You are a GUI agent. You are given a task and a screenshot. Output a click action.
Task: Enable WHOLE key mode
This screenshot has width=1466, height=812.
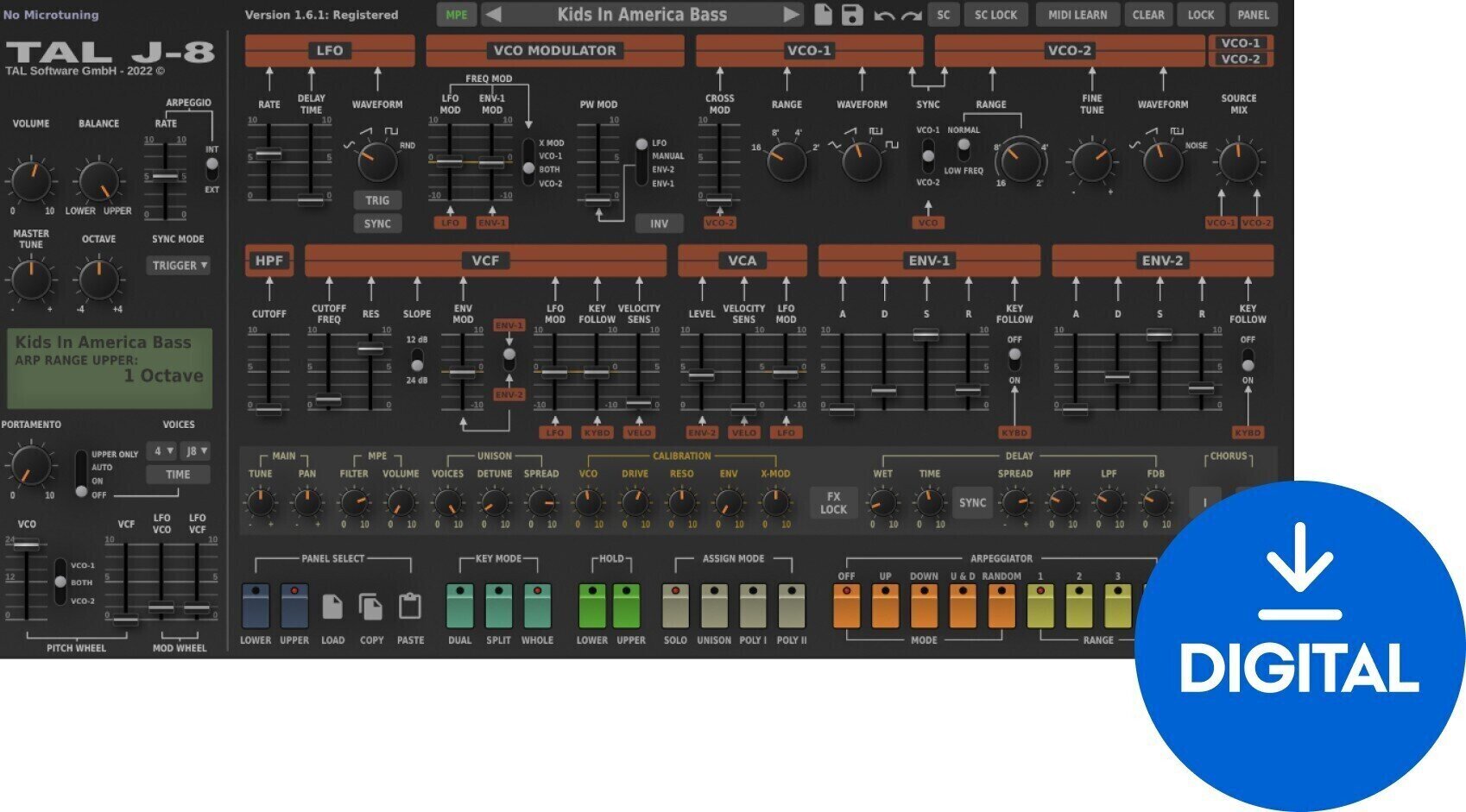click(538, 604)
